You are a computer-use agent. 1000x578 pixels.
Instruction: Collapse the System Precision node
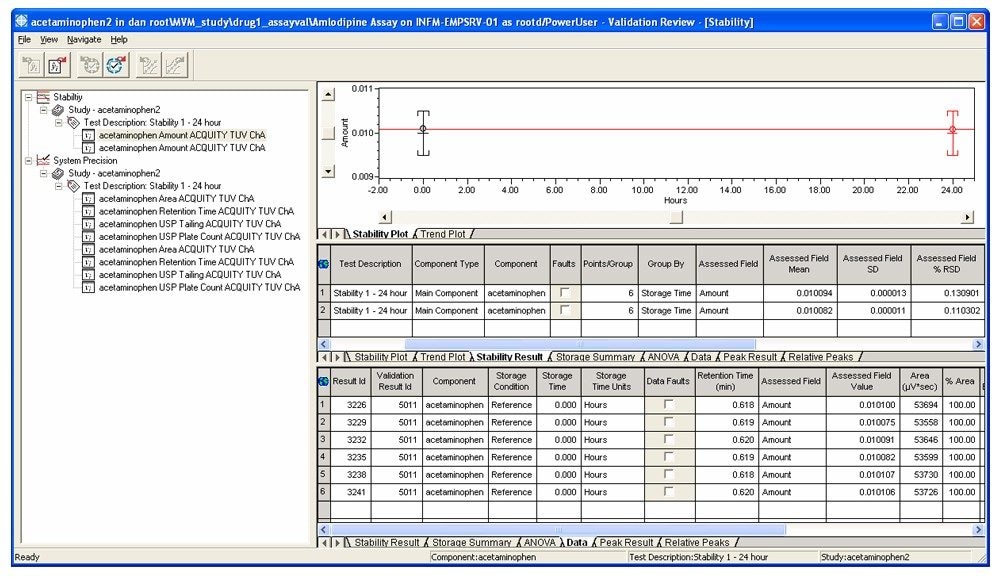pos(28,161)
